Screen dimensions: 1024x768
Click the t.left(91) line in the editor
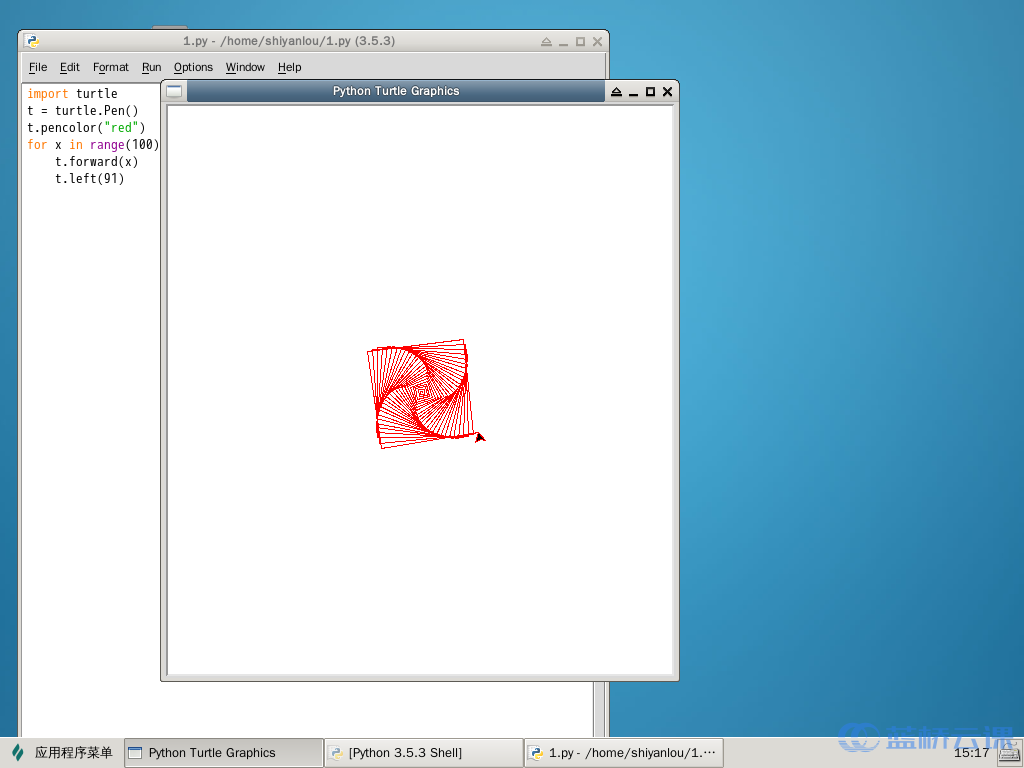coord(90,179)
